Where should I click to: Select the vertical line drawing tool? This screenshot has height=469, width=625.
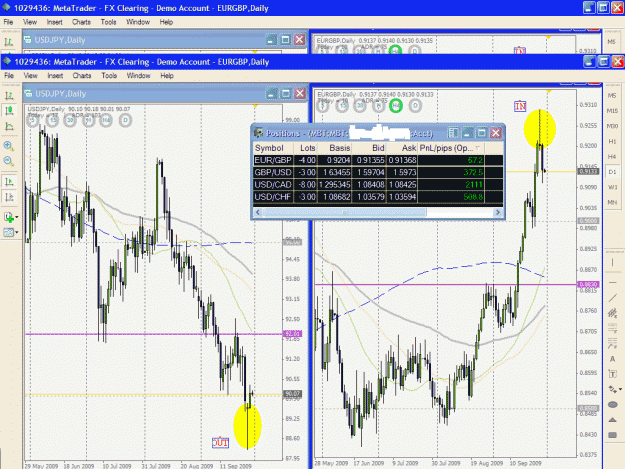point(613,263)
